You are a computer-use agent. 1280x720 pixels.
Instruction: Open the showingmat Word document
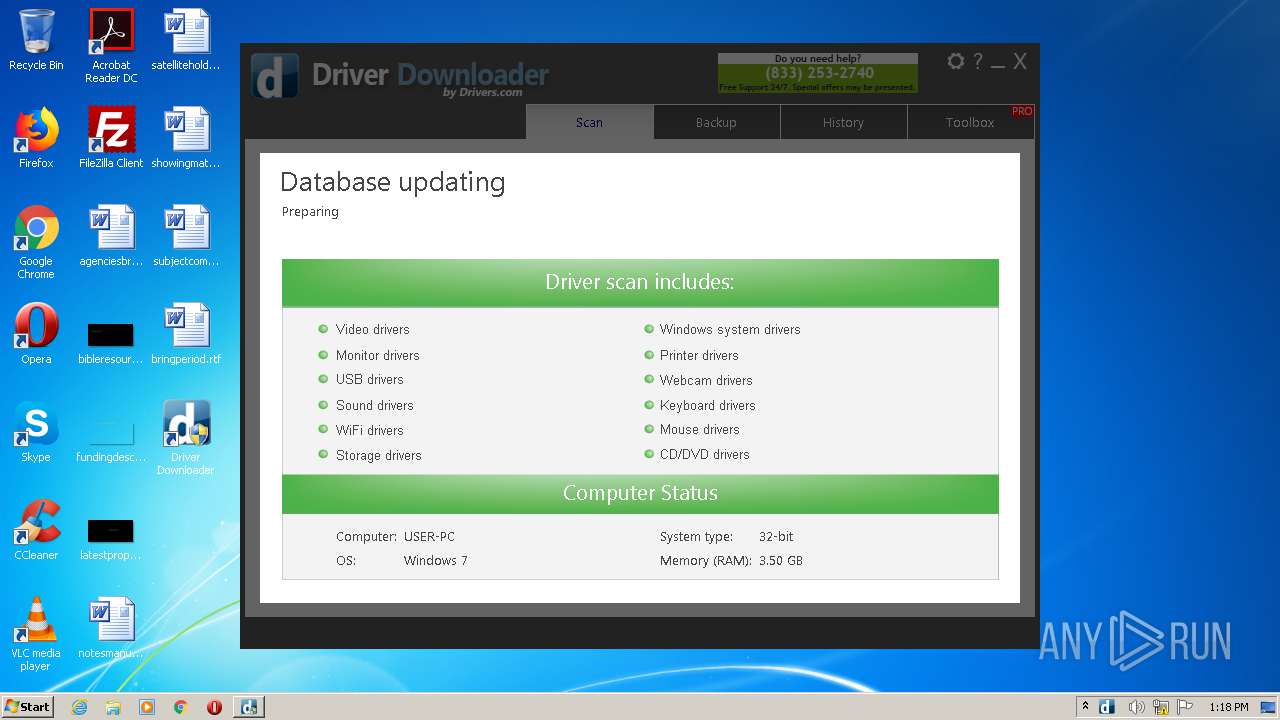(186, 138)
